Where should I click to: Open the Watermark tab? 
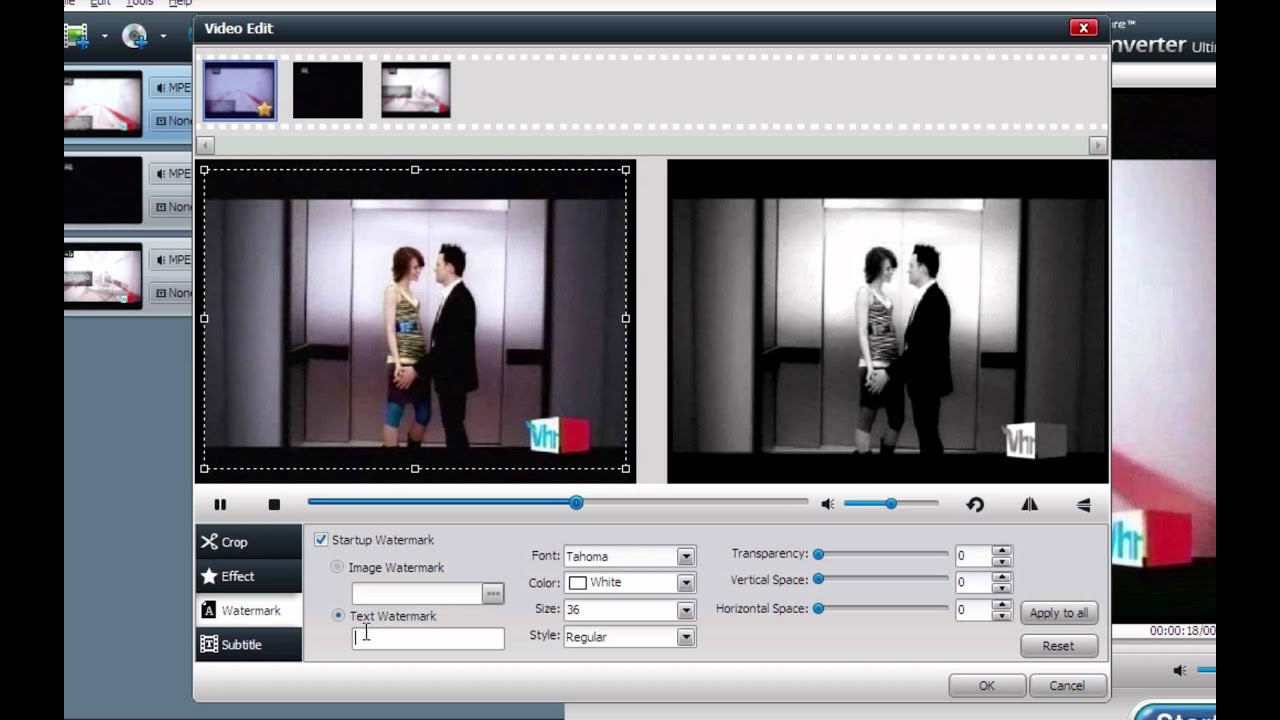coord(248,610)
